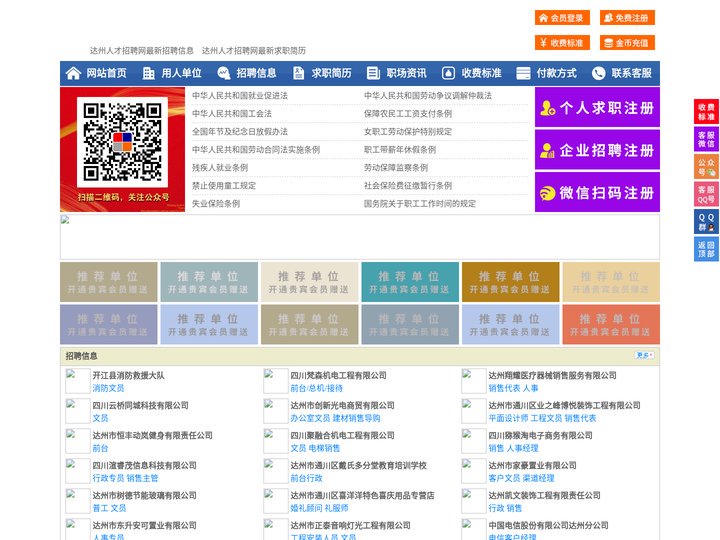
Task: Open company 达州凯文装饰工程有限责任公司
Action: 544,495
